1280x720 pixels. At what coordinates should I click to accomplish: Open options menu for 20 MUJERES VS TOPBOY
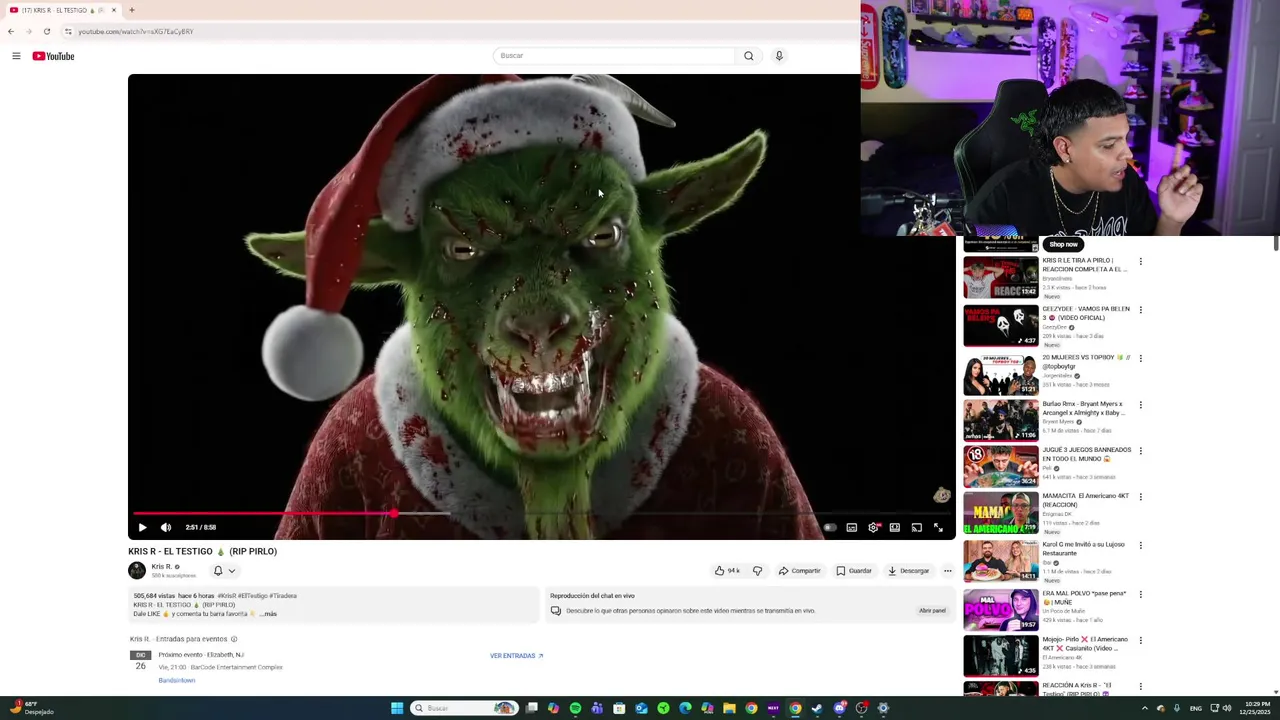[x=1140, y=358]
